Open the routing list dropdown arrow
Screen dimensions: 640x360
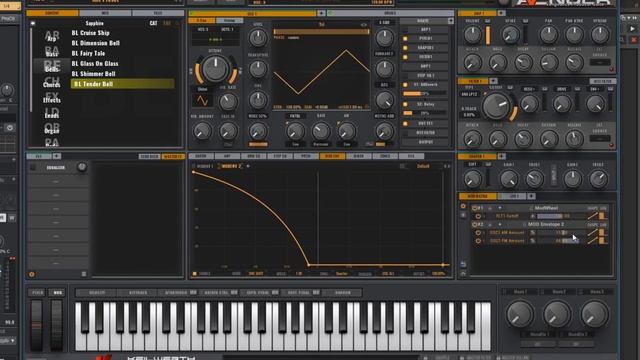pyautogui.click(x=451, y=21)
